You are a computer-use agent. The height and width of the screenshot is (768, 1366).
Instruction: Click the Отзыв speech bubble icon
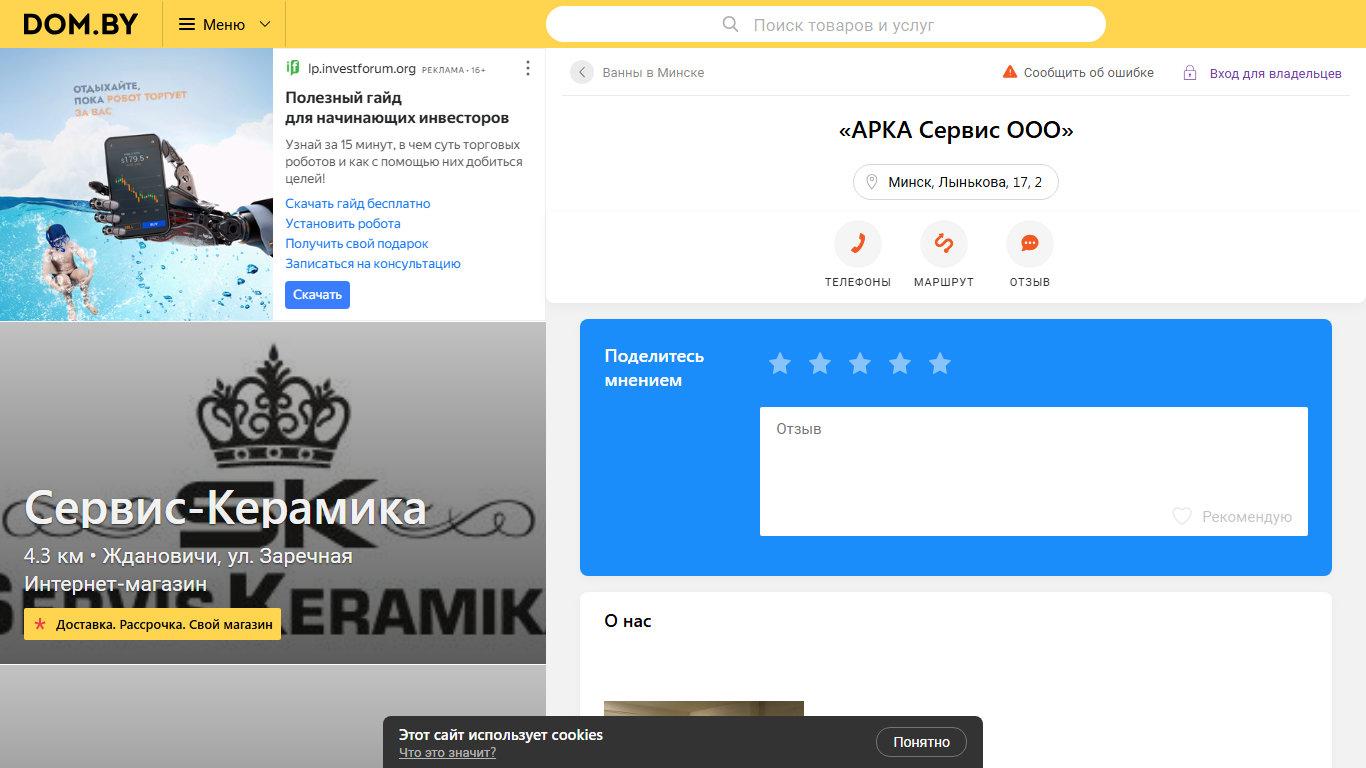[x=1030, y=244]
